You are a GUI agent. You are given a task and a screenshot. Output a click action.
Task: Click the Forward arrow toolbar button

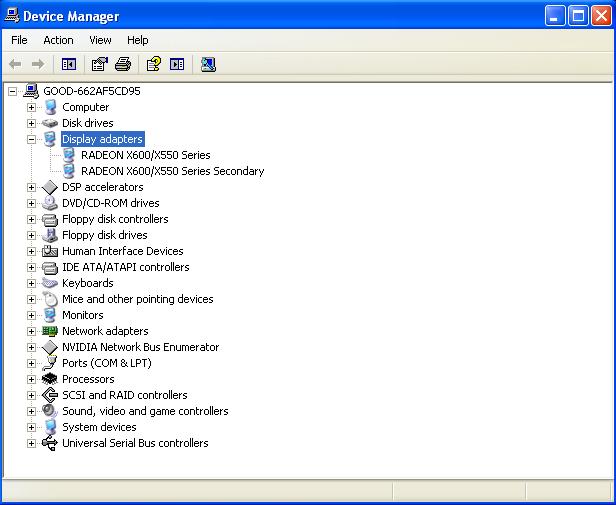tap(38, 64)
